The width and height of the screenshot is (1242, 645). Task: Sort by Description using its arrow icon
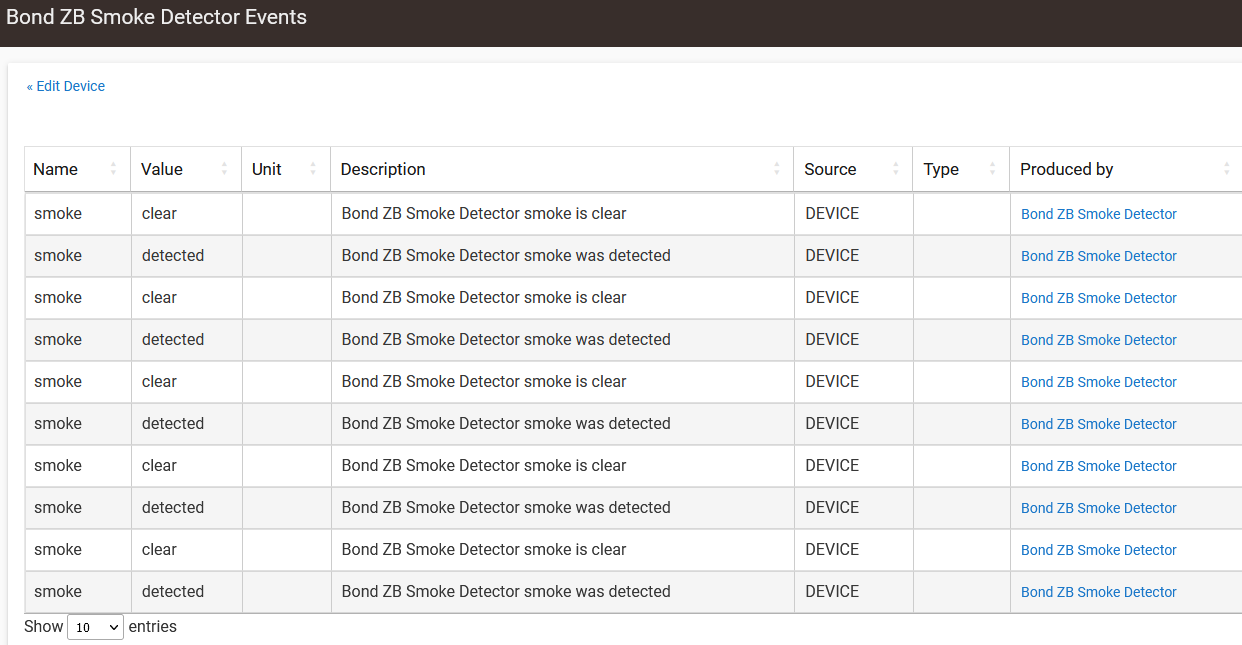(x=776, y=169)
